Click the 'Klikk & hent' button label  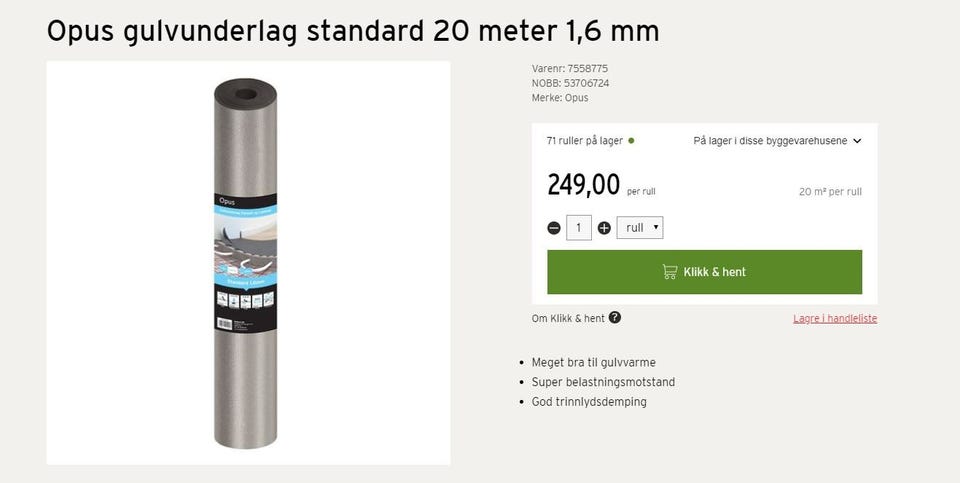(x=714, y=272)
